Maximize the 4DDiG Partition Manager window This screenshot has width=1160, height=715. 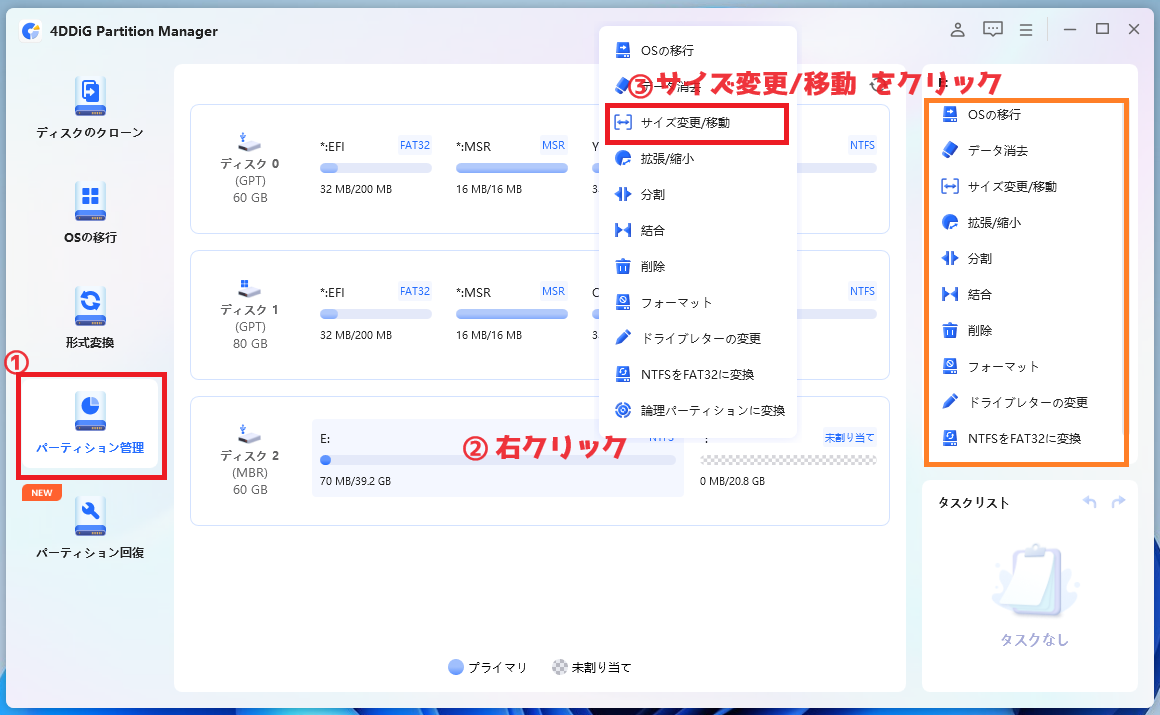[1102, 30]
